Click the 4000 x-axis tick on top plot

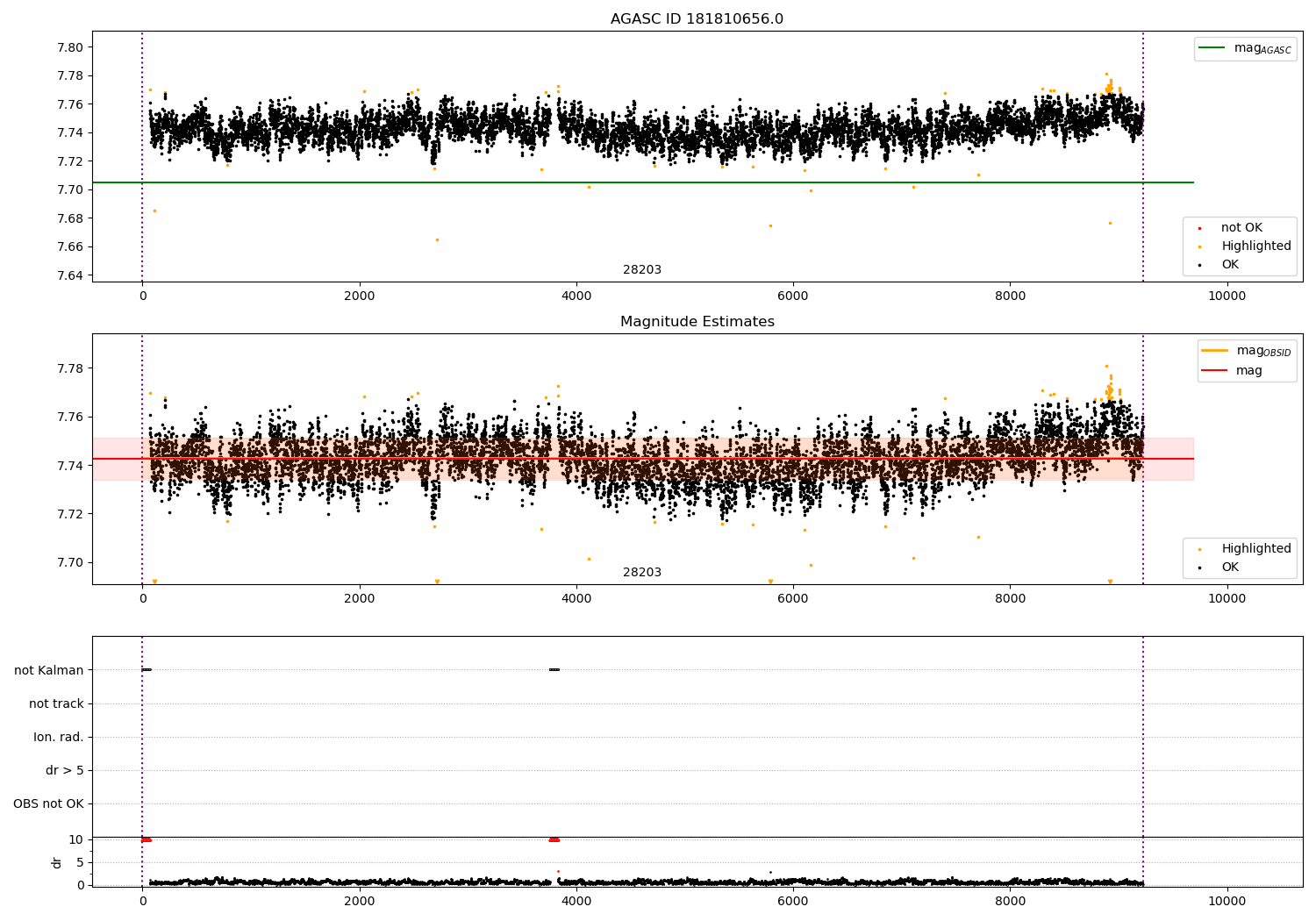(x=576, y=296)
